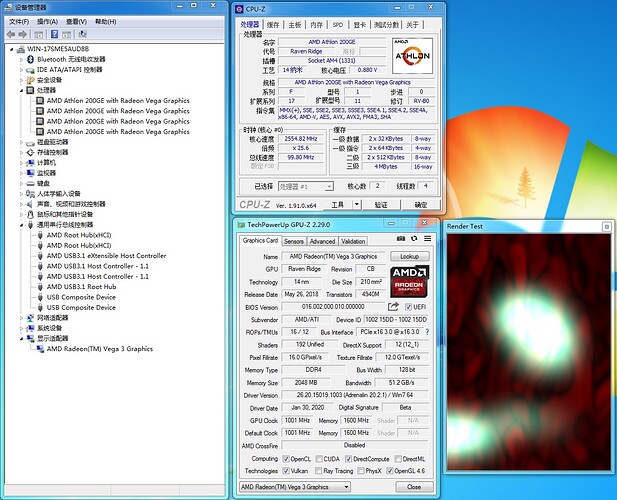Open the CPU-Z 工具 dropdown arrow
This screenshot has width=617, height=500.
tap(357, 205)
